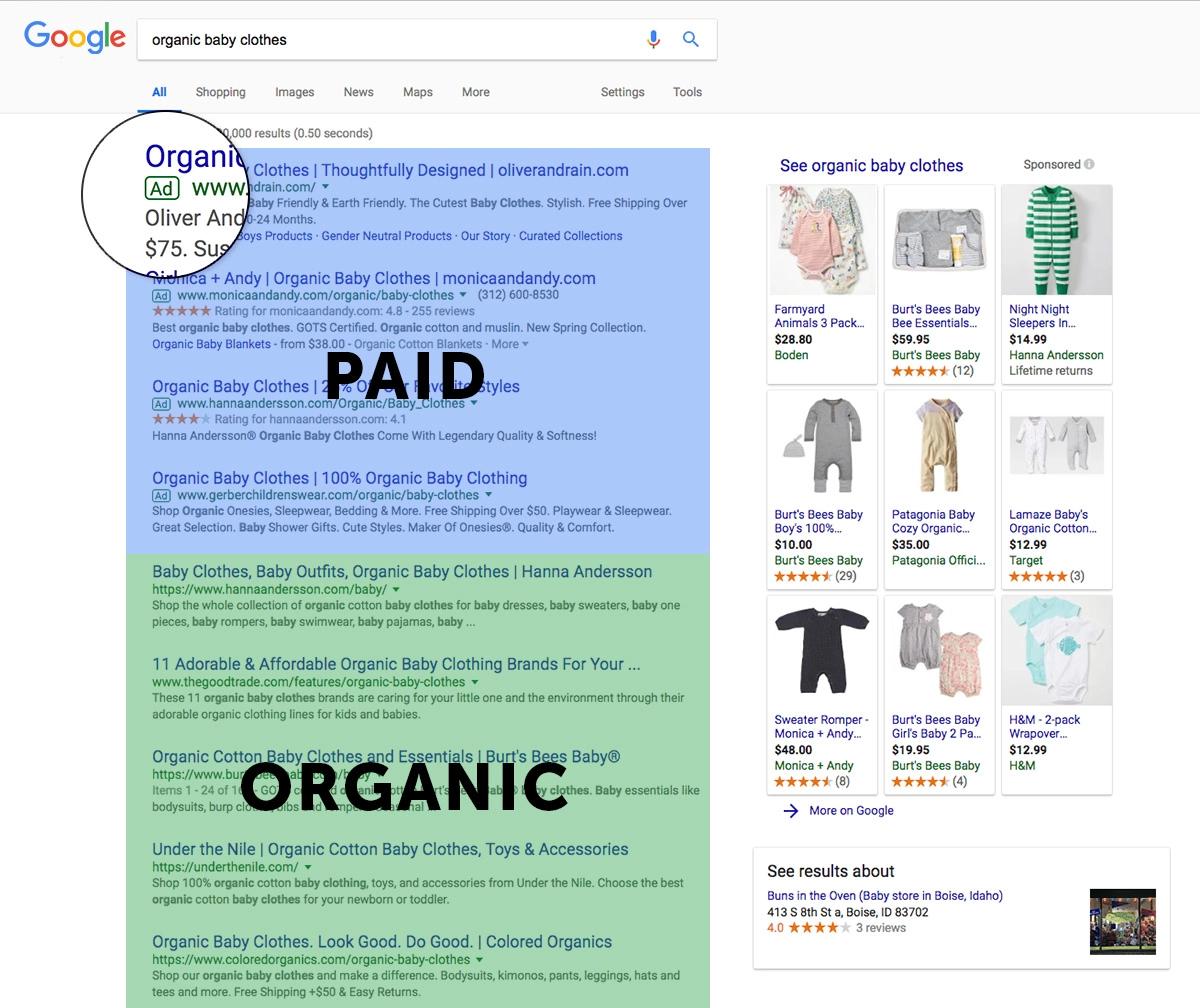Viewport: 1200px width, 1008px height.
Task: Open Settings in search bar
Action: coord(622,92)
